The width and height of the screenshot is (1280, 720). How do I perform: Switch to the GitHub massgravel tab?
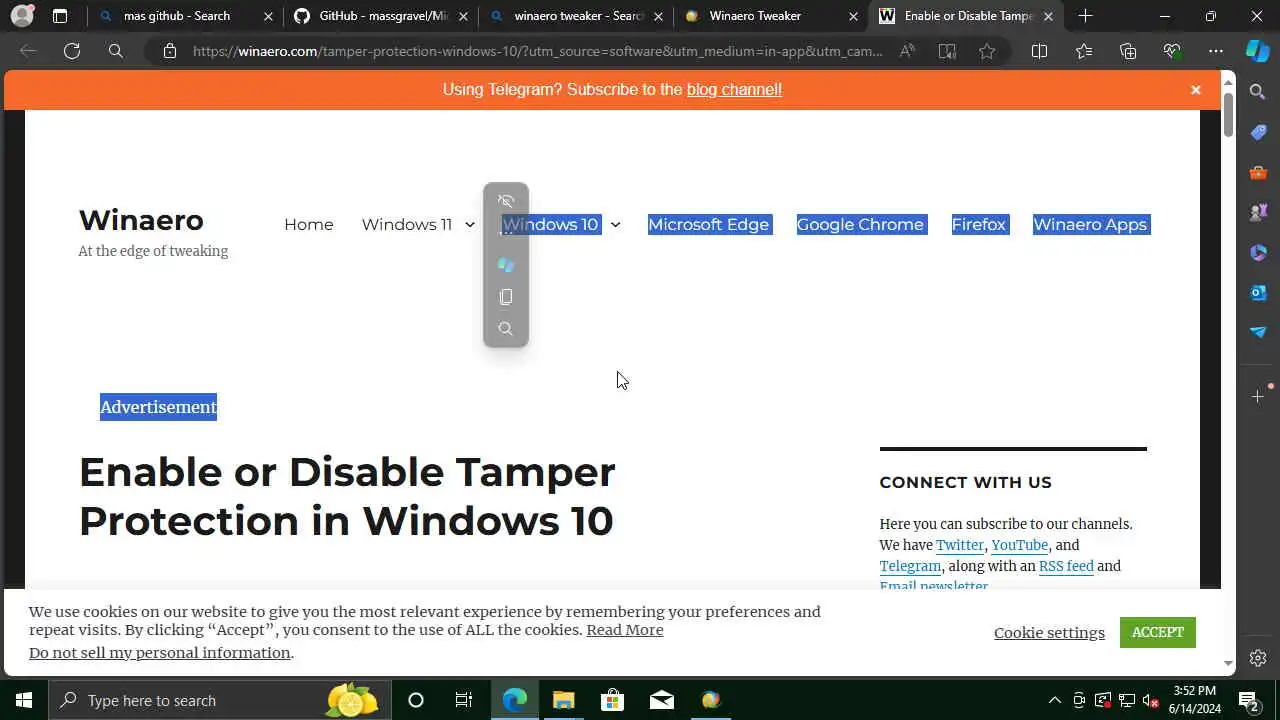point(380,16)
